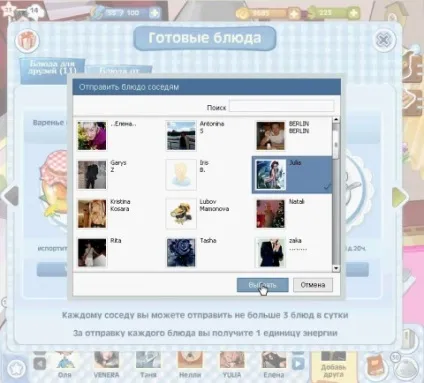
Task: Select neighbor ..Елена.. avatar
Action: click(x=92, y=136)
